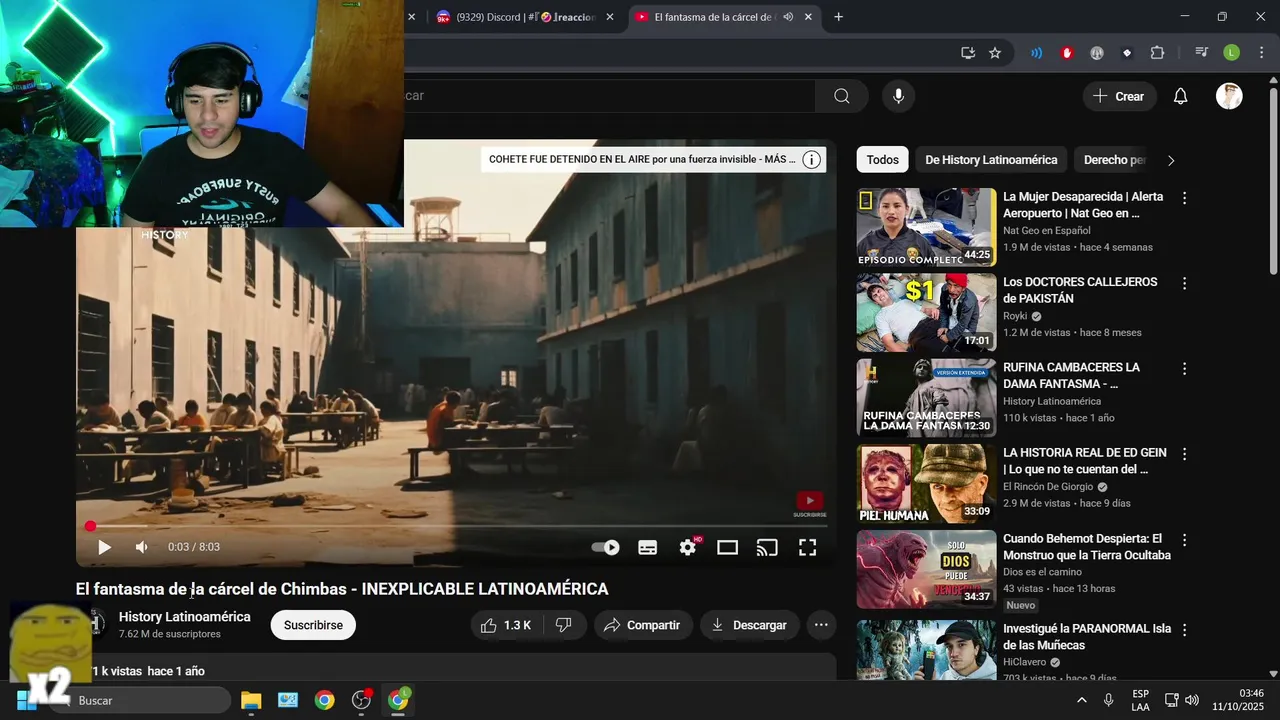Click install app icon in address bar
The width and height of the screenshot is (1280, 720).
(x=967, y=53)
